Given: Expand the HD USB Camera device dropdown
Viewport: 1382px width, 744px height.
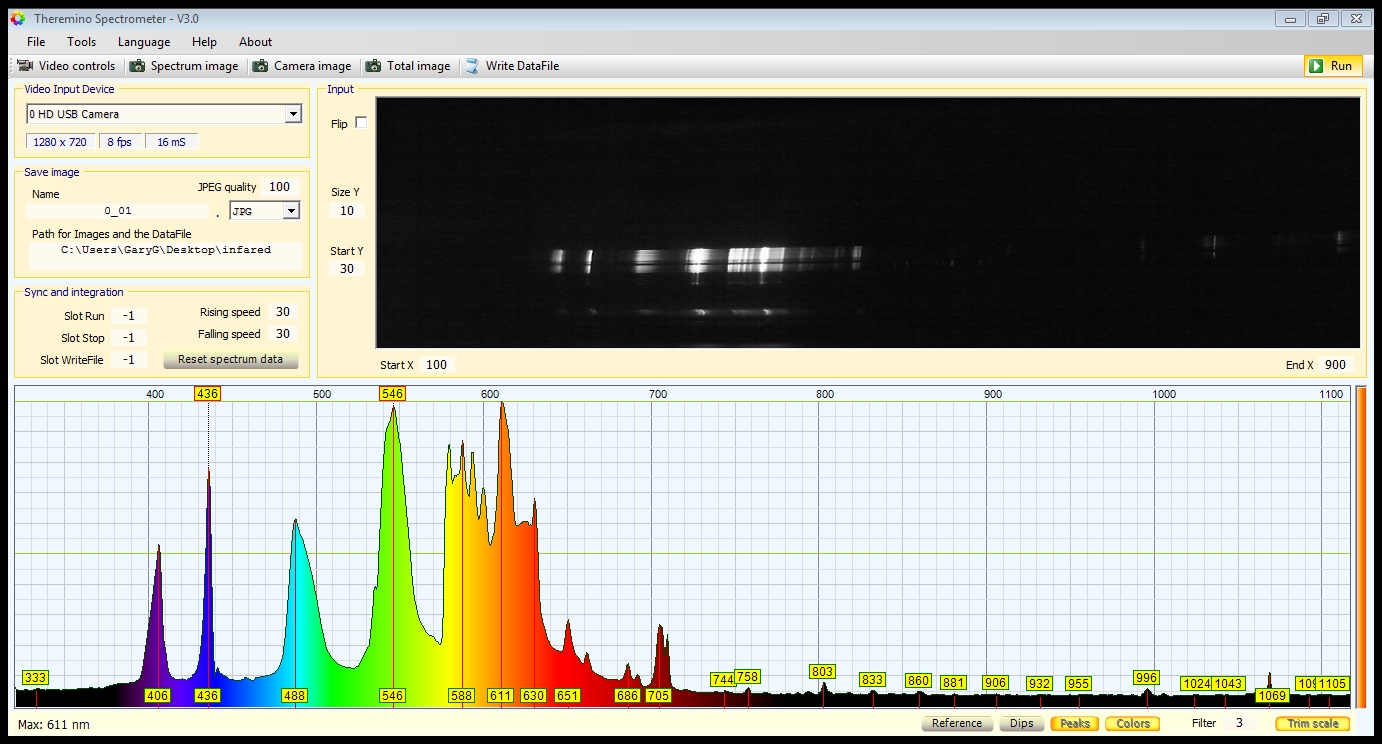Looking at the screenshot, I should click(293, 114).
